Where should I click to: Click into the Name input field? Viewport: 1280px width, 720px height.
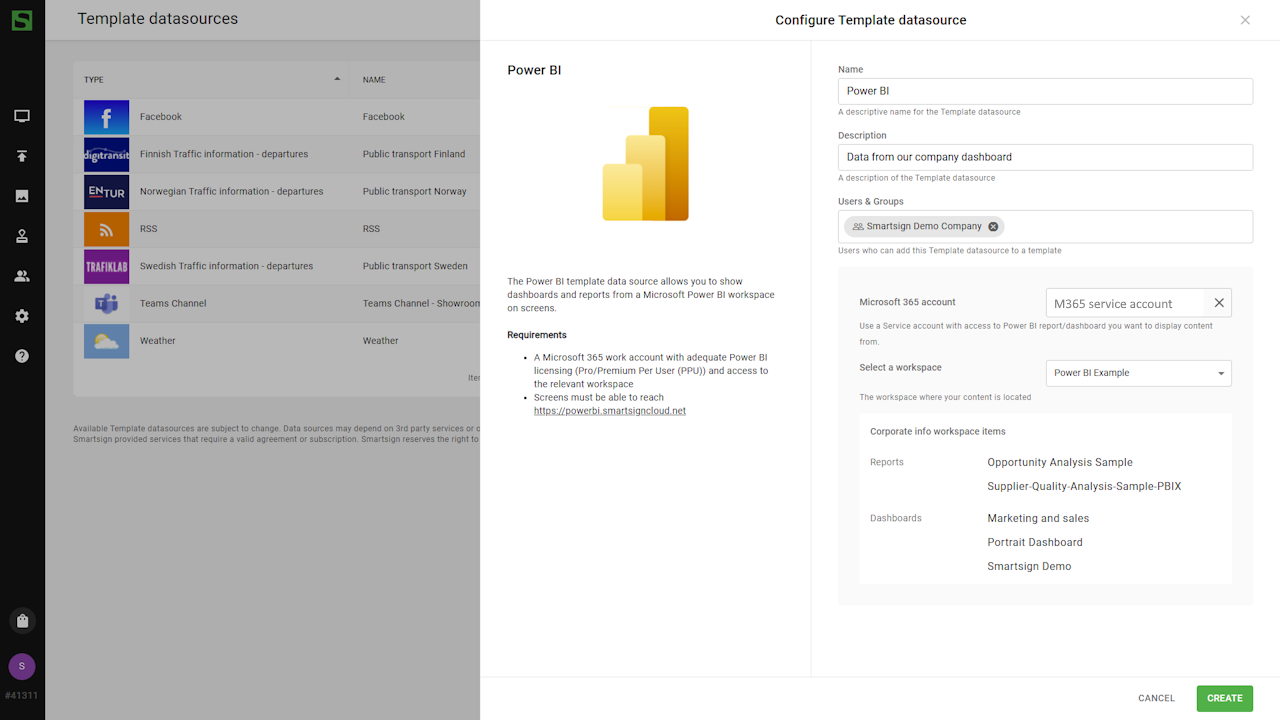point(1044,91)
